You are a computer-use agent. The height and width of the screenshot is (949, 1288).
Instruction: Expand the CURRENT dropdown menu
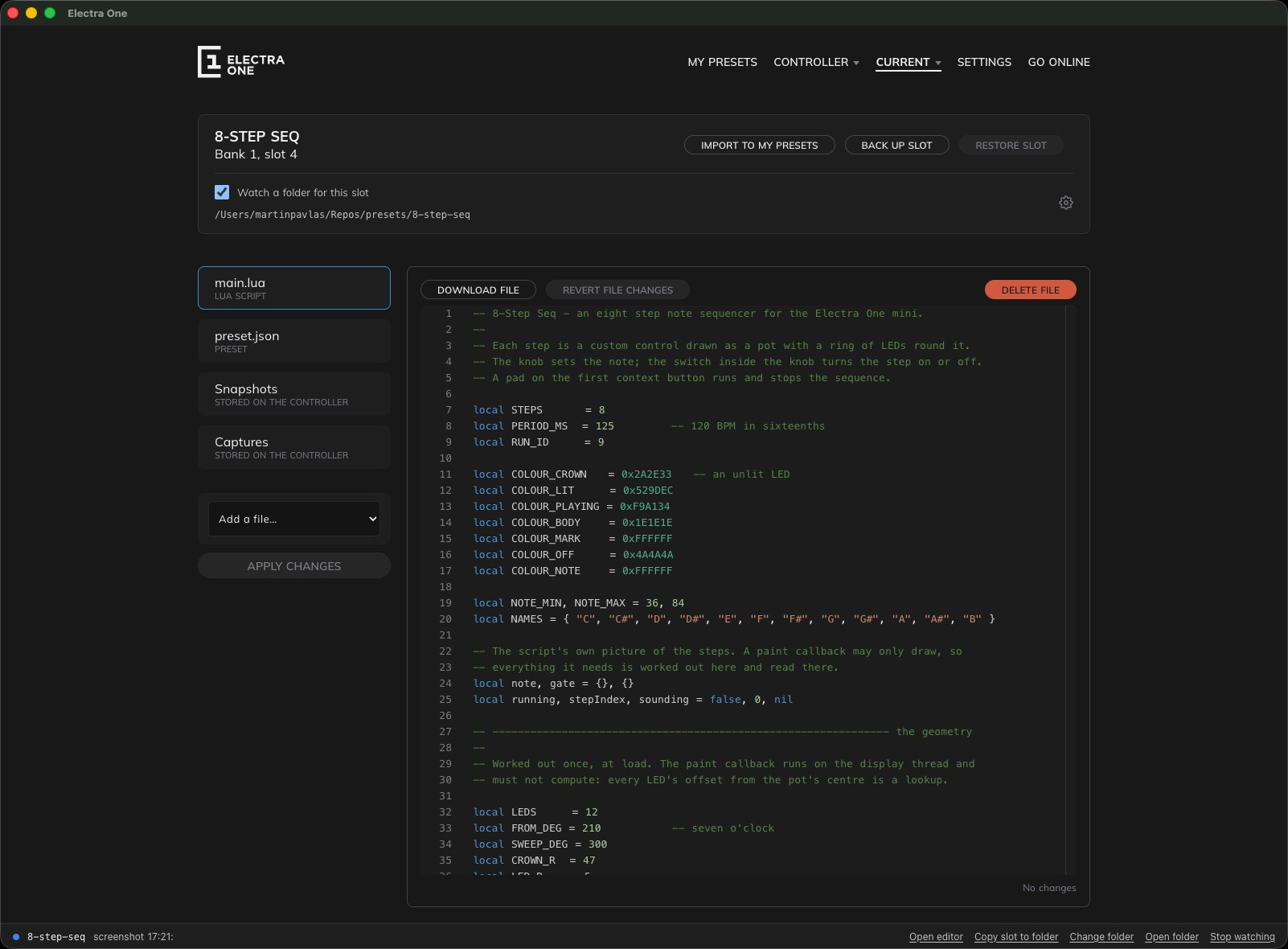click(x=909, y=62)
